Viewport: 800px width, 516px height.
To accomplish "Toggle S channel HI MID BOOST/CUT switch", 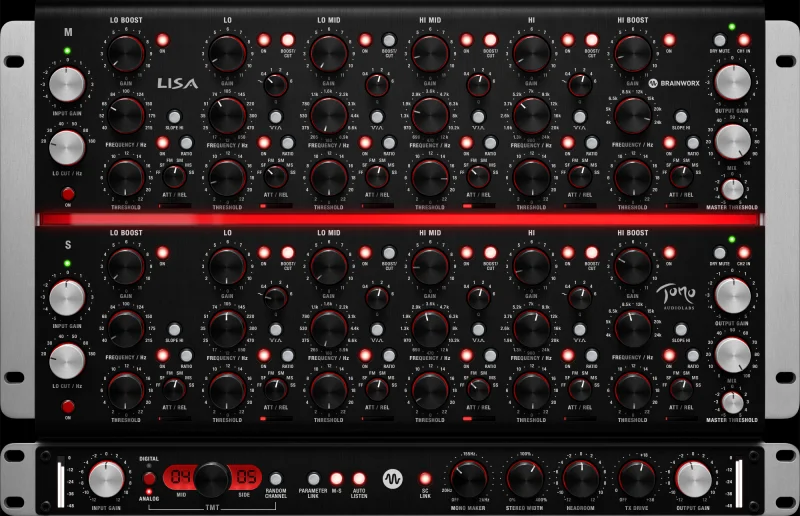I will [490, 253].
